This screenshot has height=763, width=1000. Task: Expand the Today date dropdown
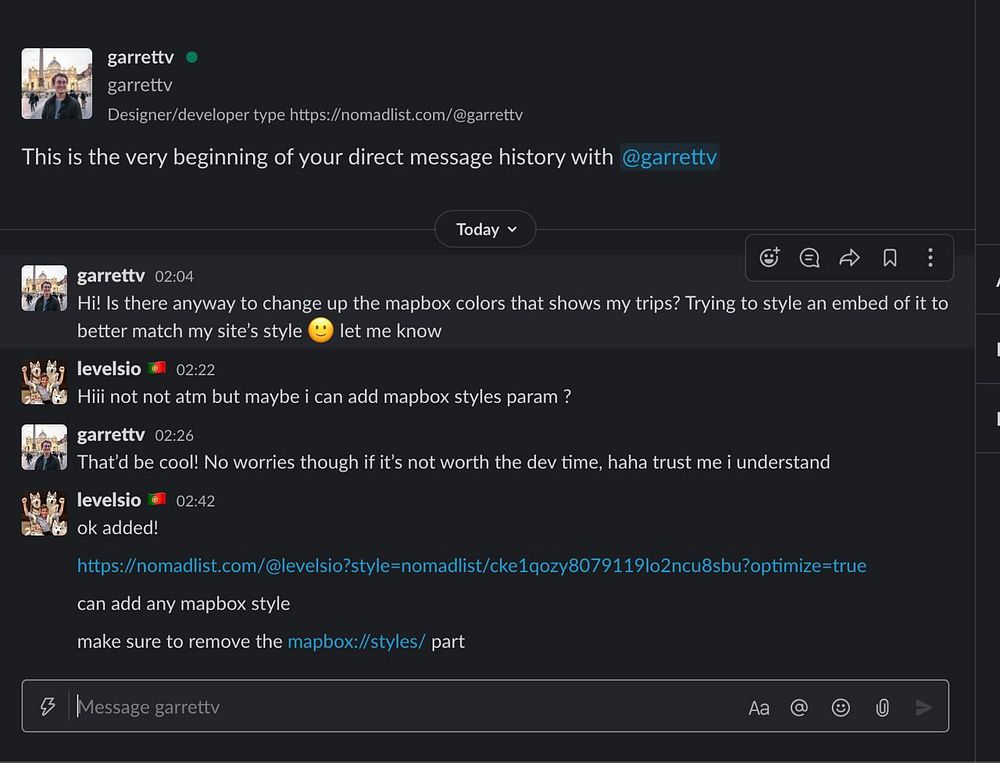486,229
